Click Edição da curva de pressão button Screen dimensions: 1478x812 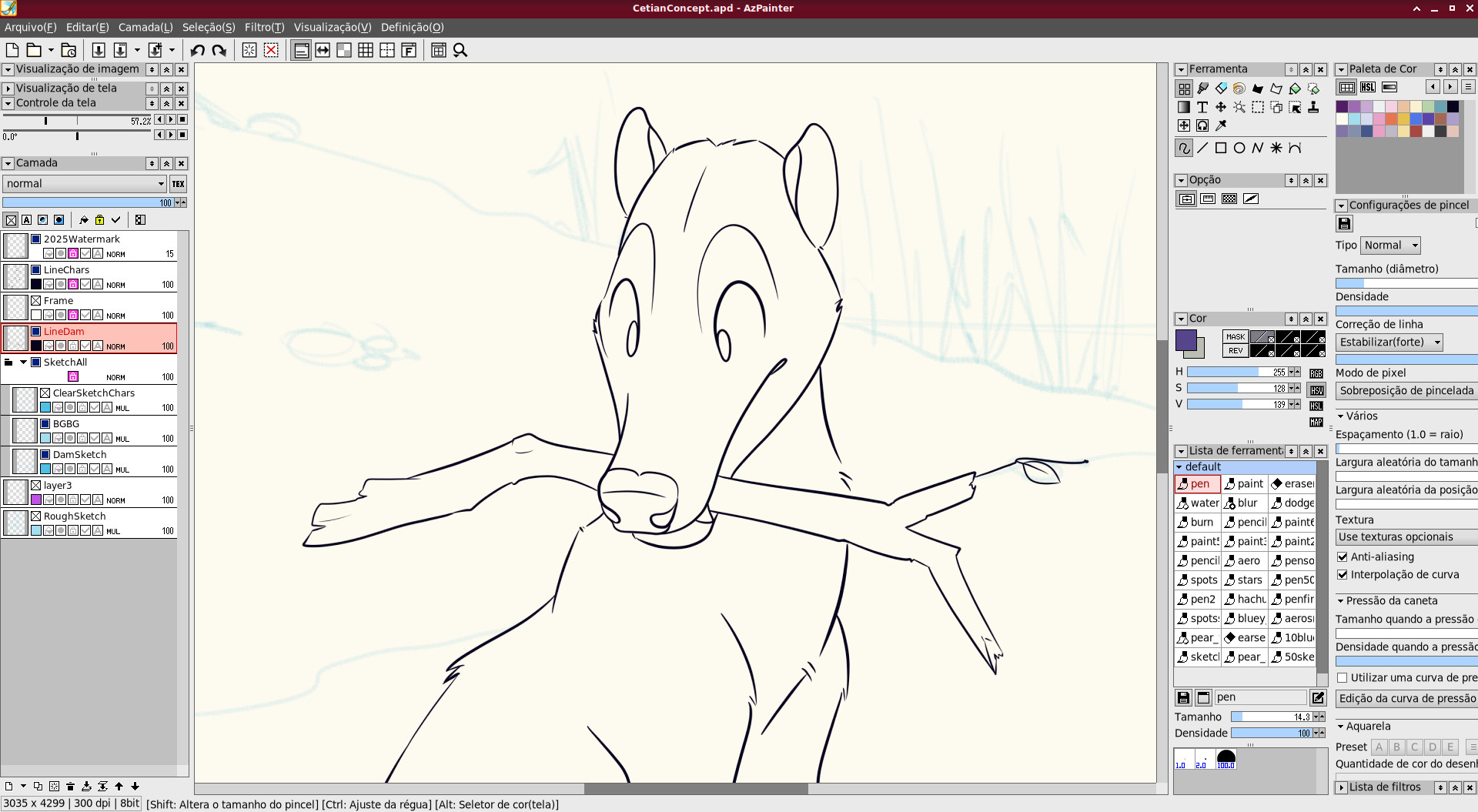click(1407, 699)
